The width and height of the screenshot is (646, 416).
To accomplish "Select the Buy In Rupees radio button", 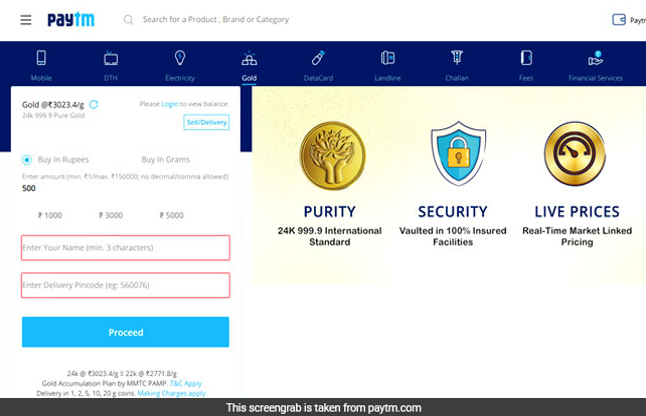I will pos(27,159).
